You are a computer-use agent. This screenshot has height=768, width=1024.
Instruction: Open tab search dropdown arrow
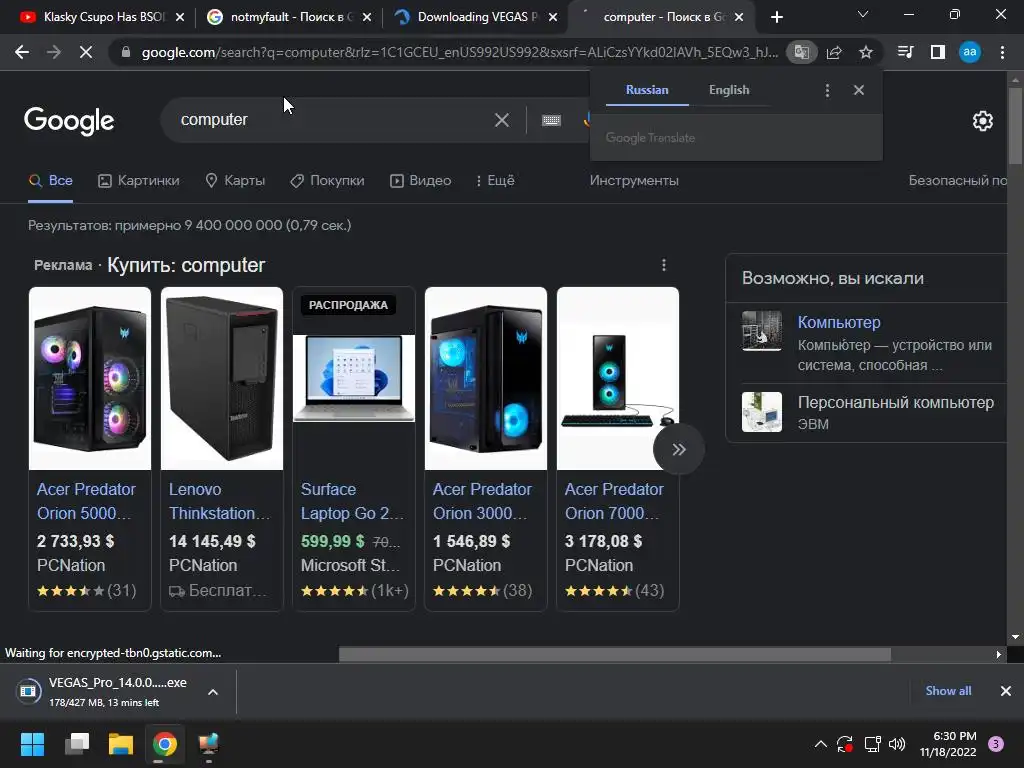pos(863,14)
